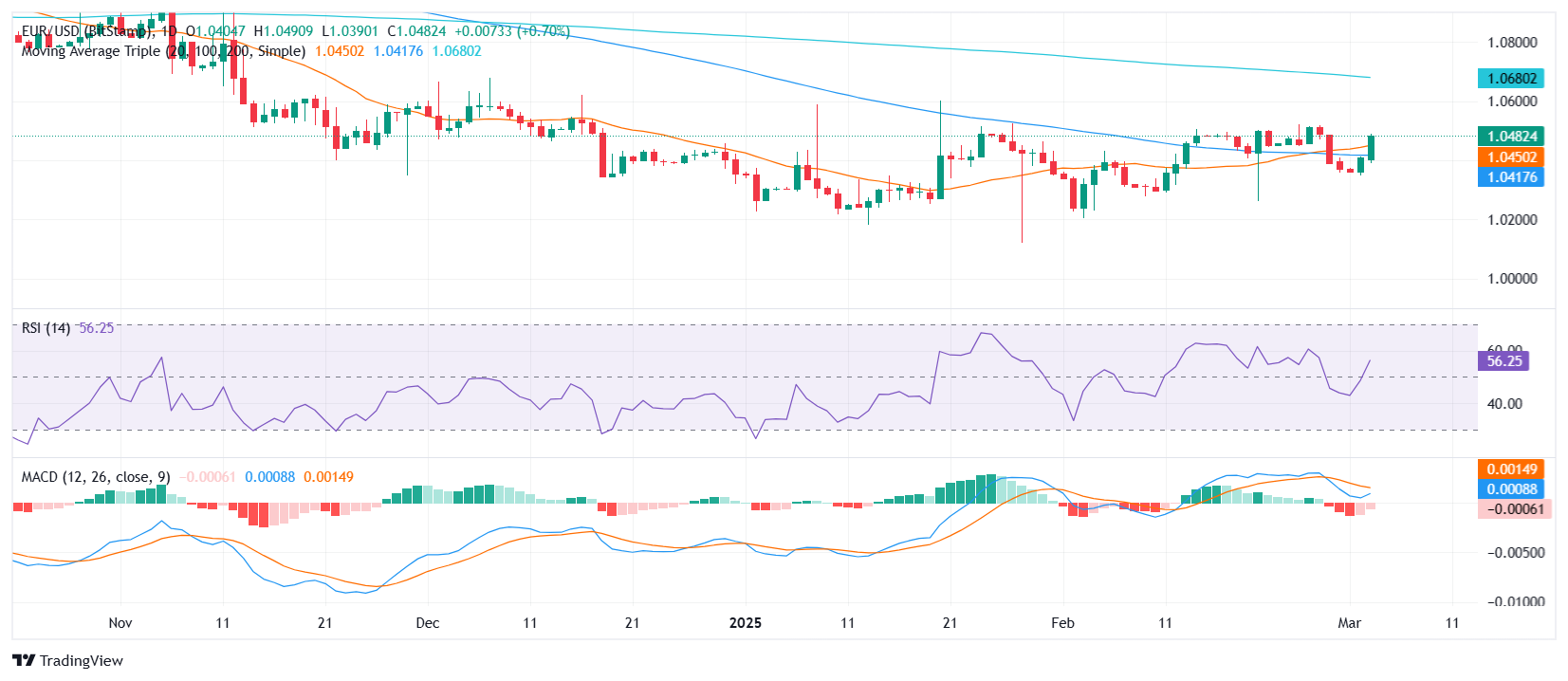
Task: Click the Dec label on time axis
Action: click(x=428, y=623)
